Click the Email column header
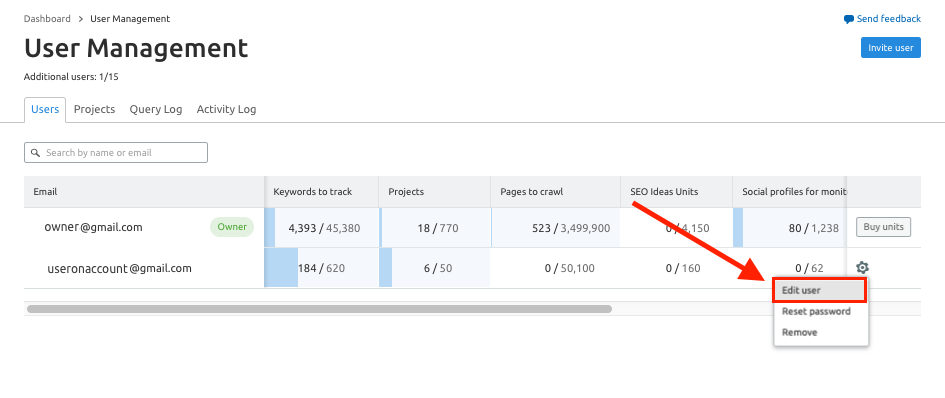Screen dimensions: 945x398 click(x=144, y=192)
